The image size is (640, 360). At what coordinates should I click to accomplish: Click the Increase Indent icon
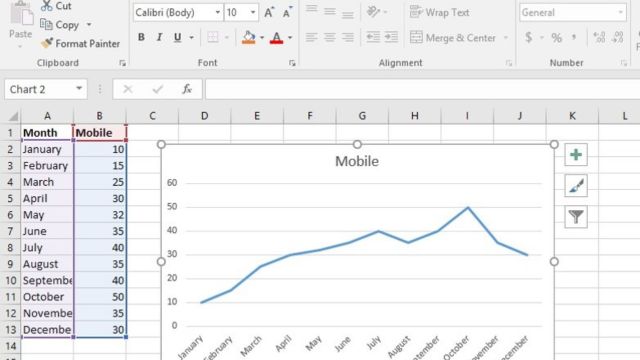391,37
